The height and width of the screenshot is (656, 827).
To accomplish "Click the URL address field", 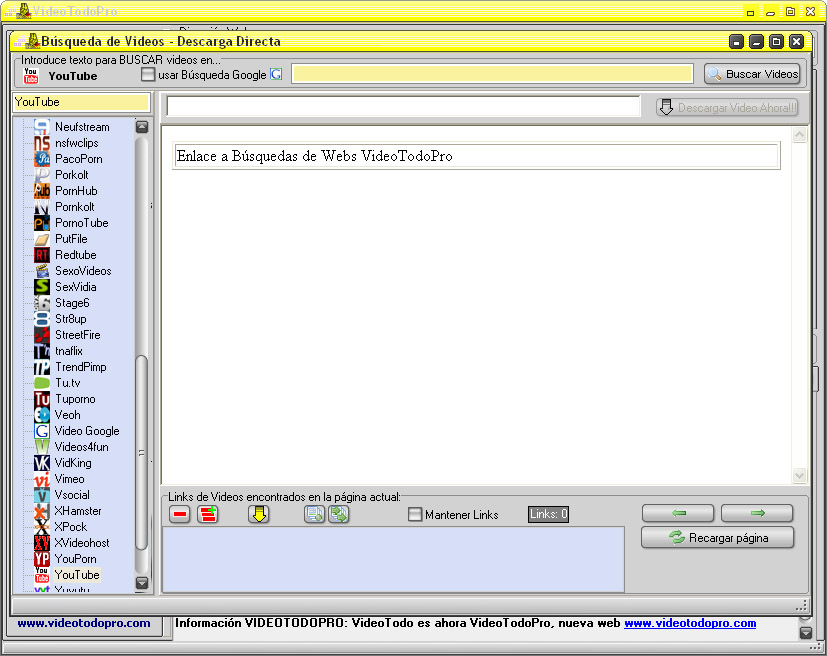I will pos(403,107).
